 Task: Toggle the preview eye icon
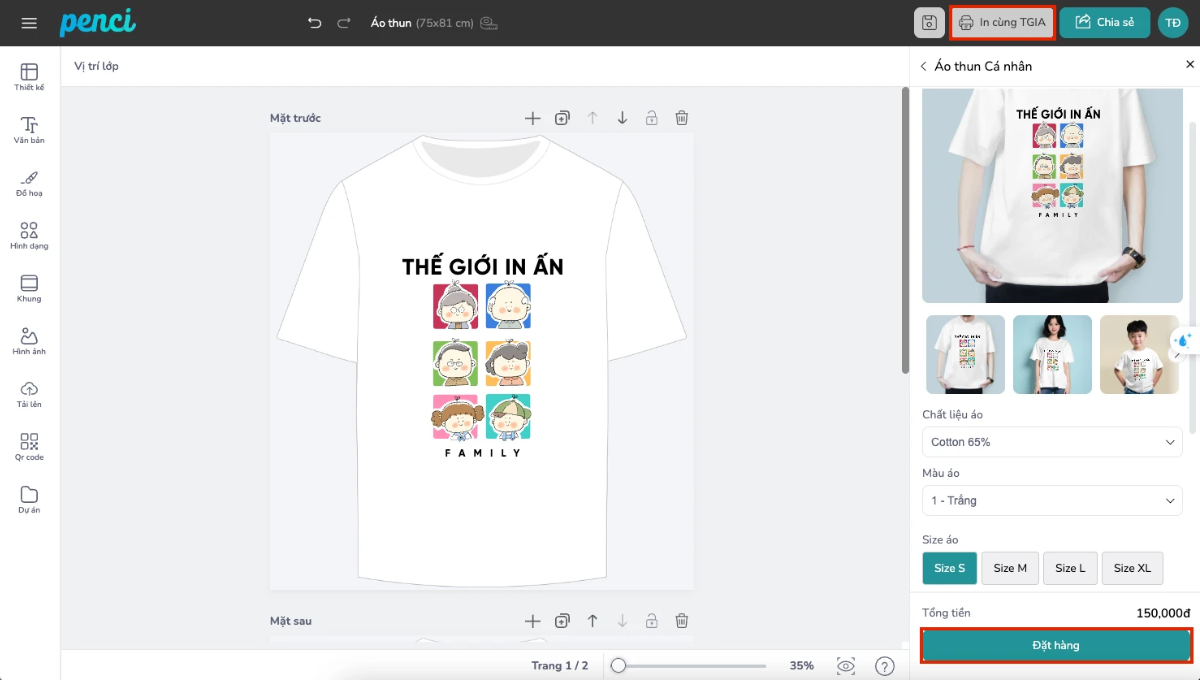(x=846, y=666)
